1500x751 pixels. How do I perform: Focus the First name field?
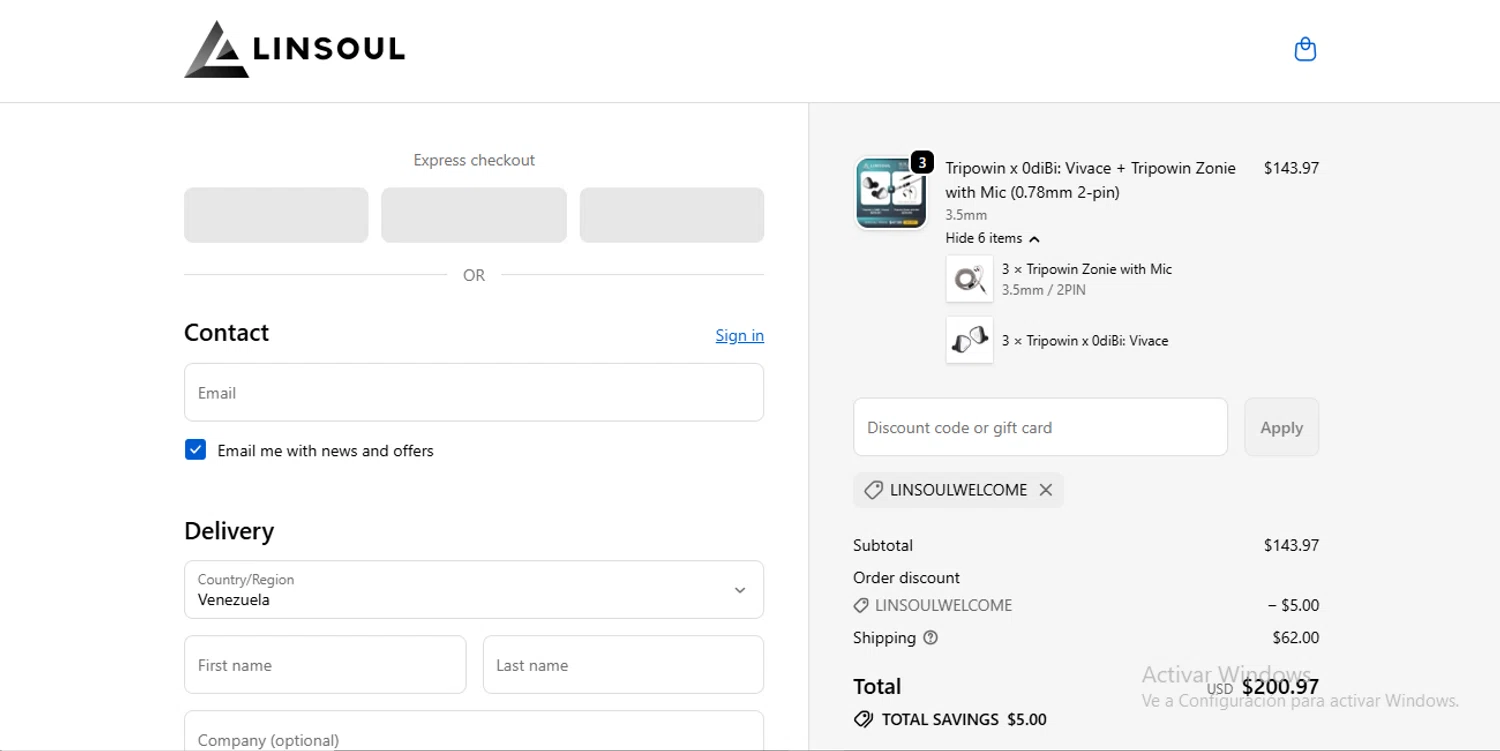(x=325, y=664)
